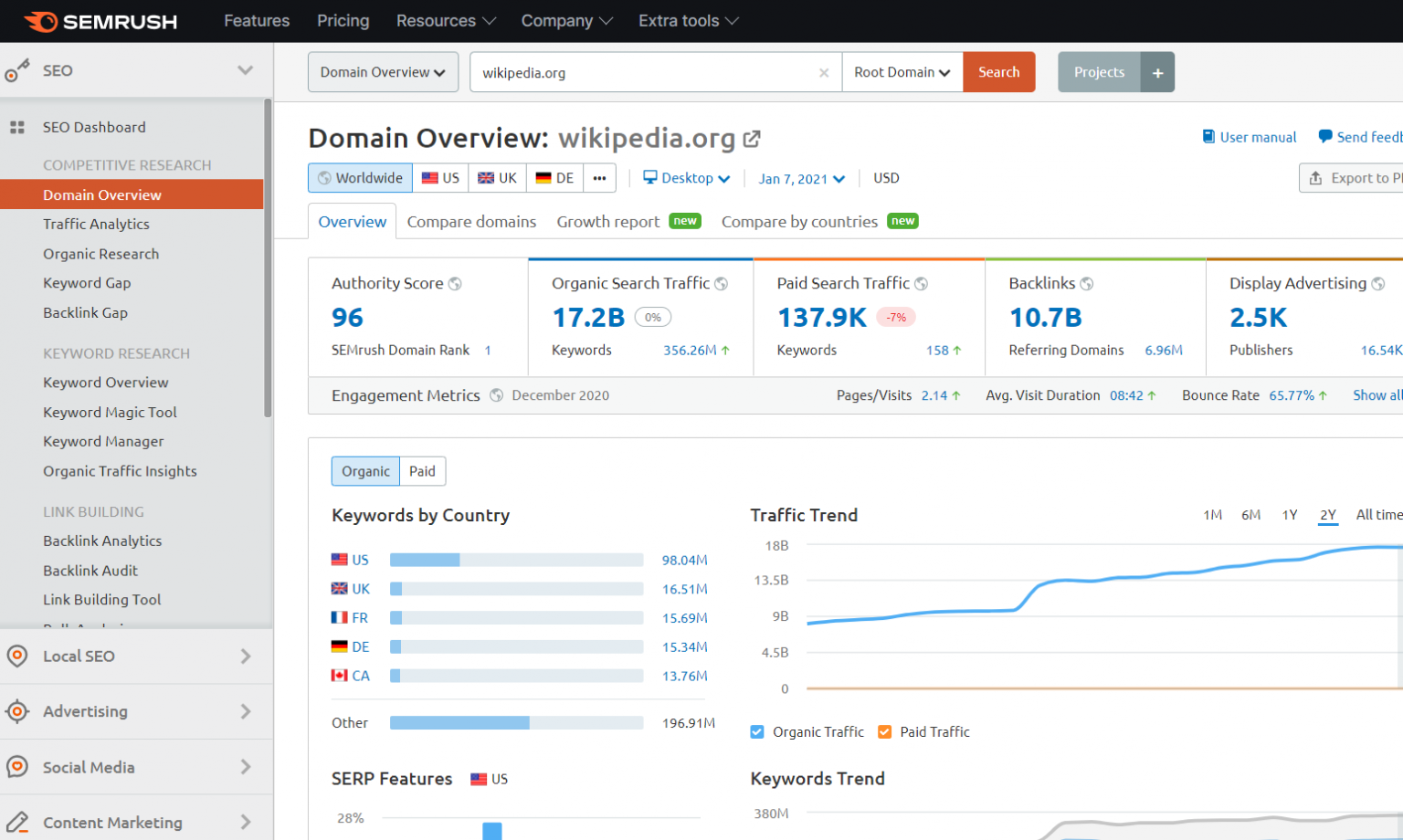Open the Jan 7, 2021 date picker
The height and width of the screenshot is (840, 1403).
click(x=801, y=178)
